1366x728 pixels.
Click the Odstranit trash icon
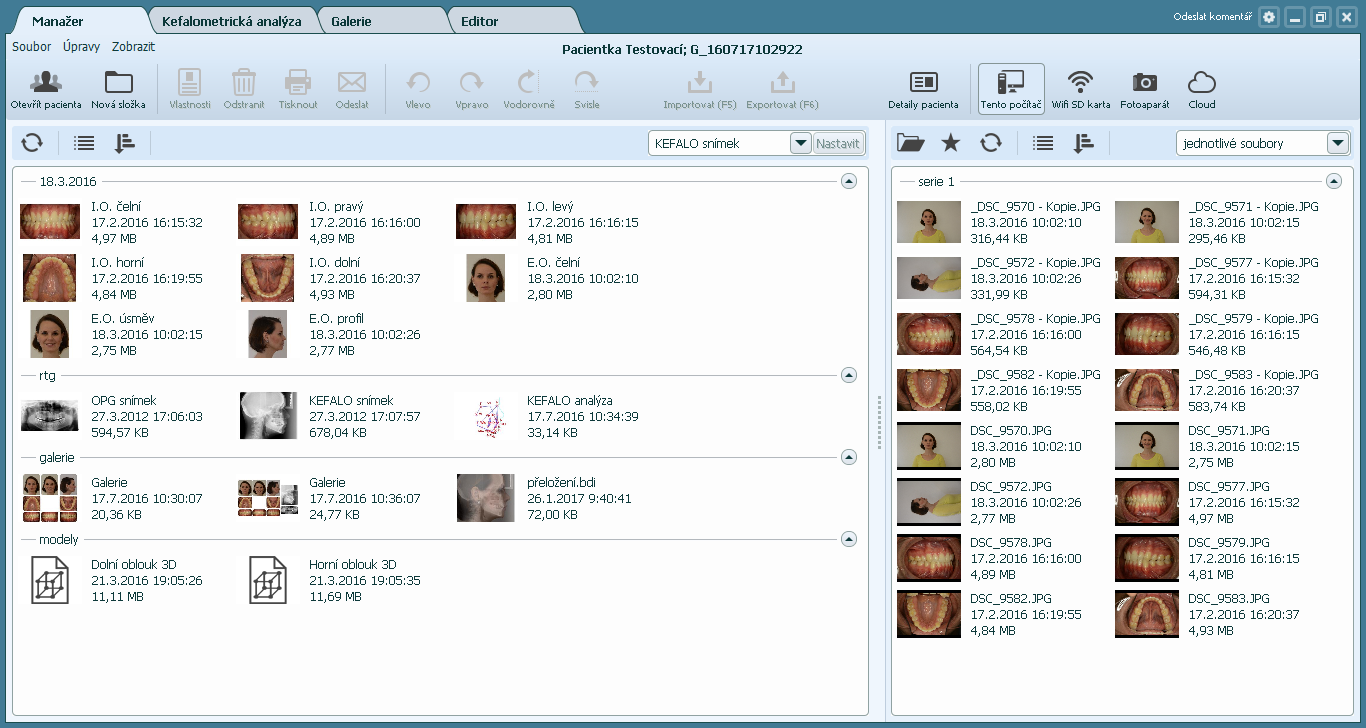(x=244, y=90)
